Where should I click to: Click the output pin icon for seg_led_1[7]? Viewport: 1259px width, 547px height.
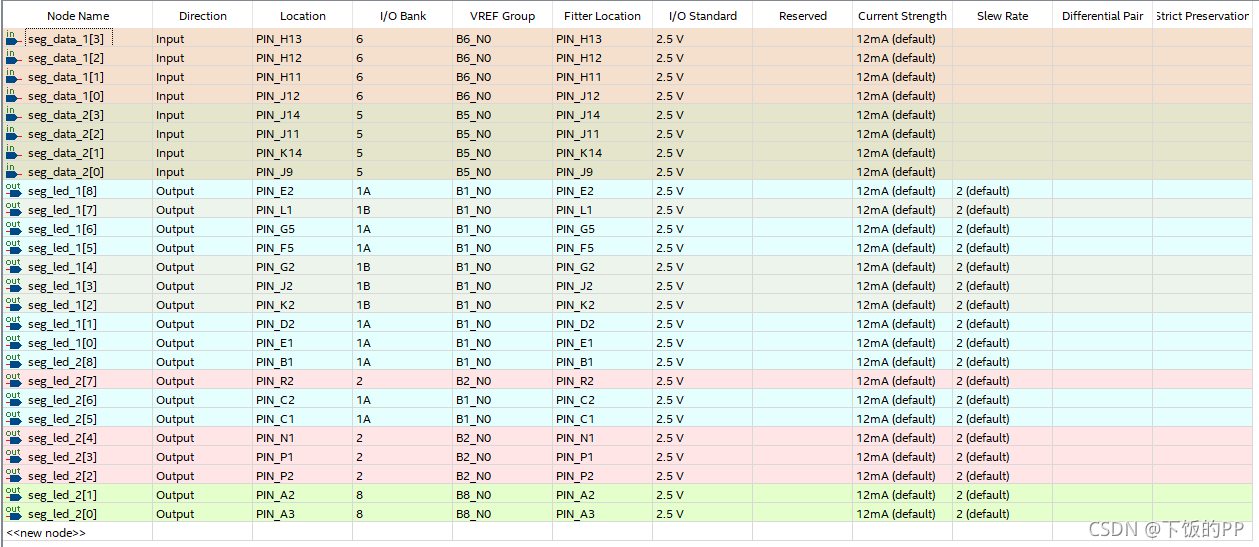tap(13, 209)
